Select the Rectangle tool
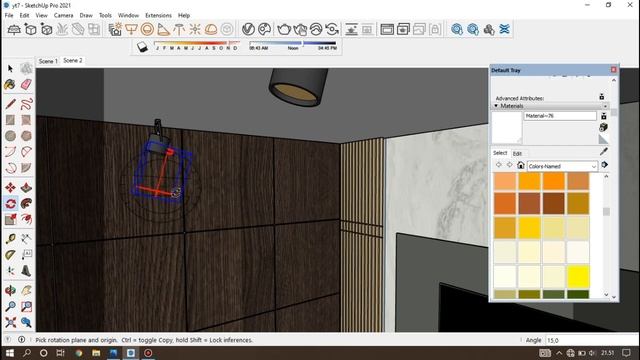 pyautogui.click(x=10, y=120)
